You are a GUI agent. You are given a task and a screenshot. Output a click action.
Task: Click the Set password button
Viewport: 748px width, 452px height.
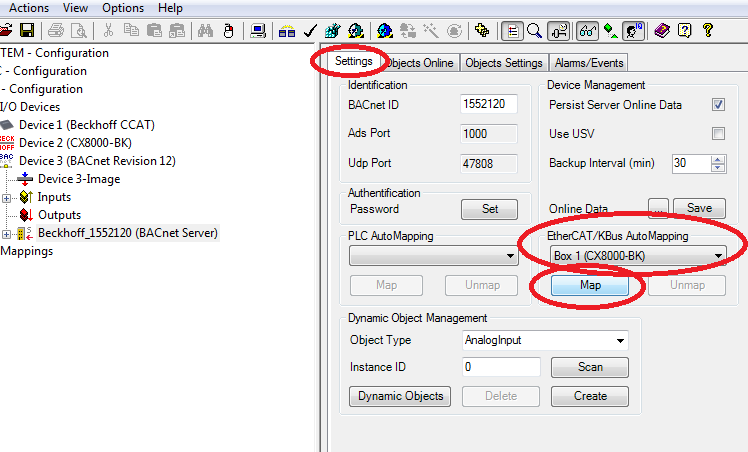click(x=489, y=209)
